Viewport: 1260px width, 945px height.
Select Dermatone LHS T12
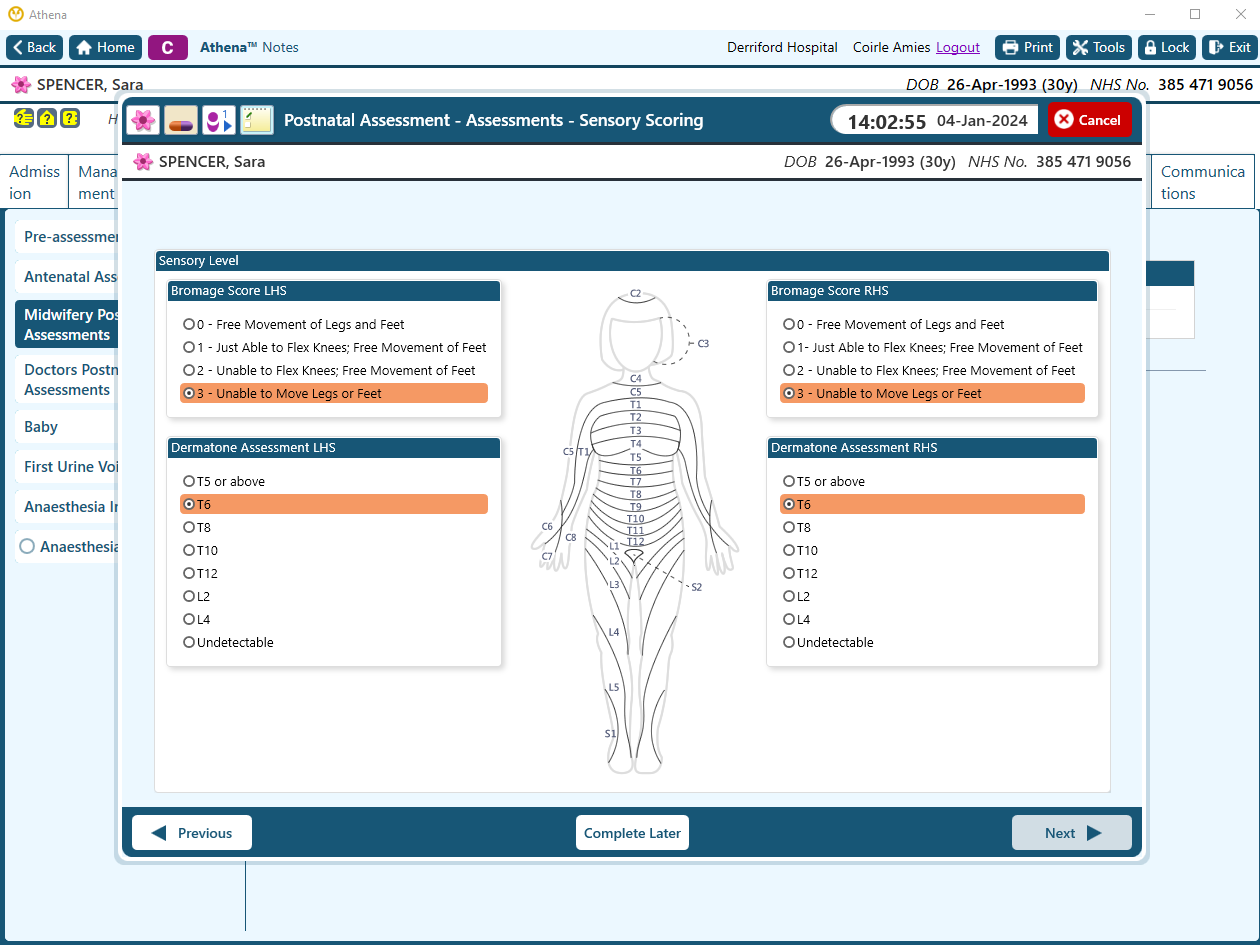(334, 573)
